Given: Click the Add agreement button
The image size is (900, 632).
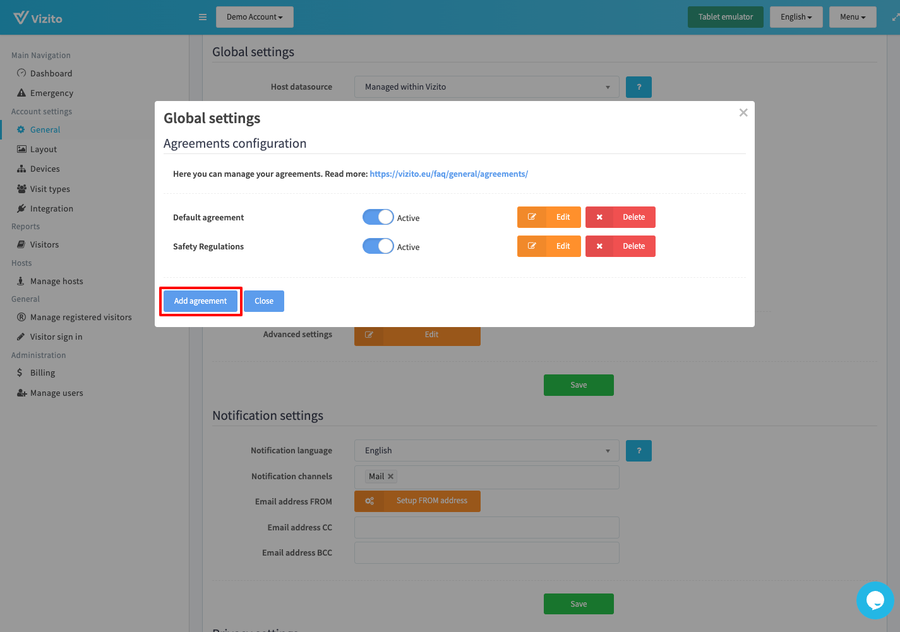Looking at the screenshot, I should point(200,301).
